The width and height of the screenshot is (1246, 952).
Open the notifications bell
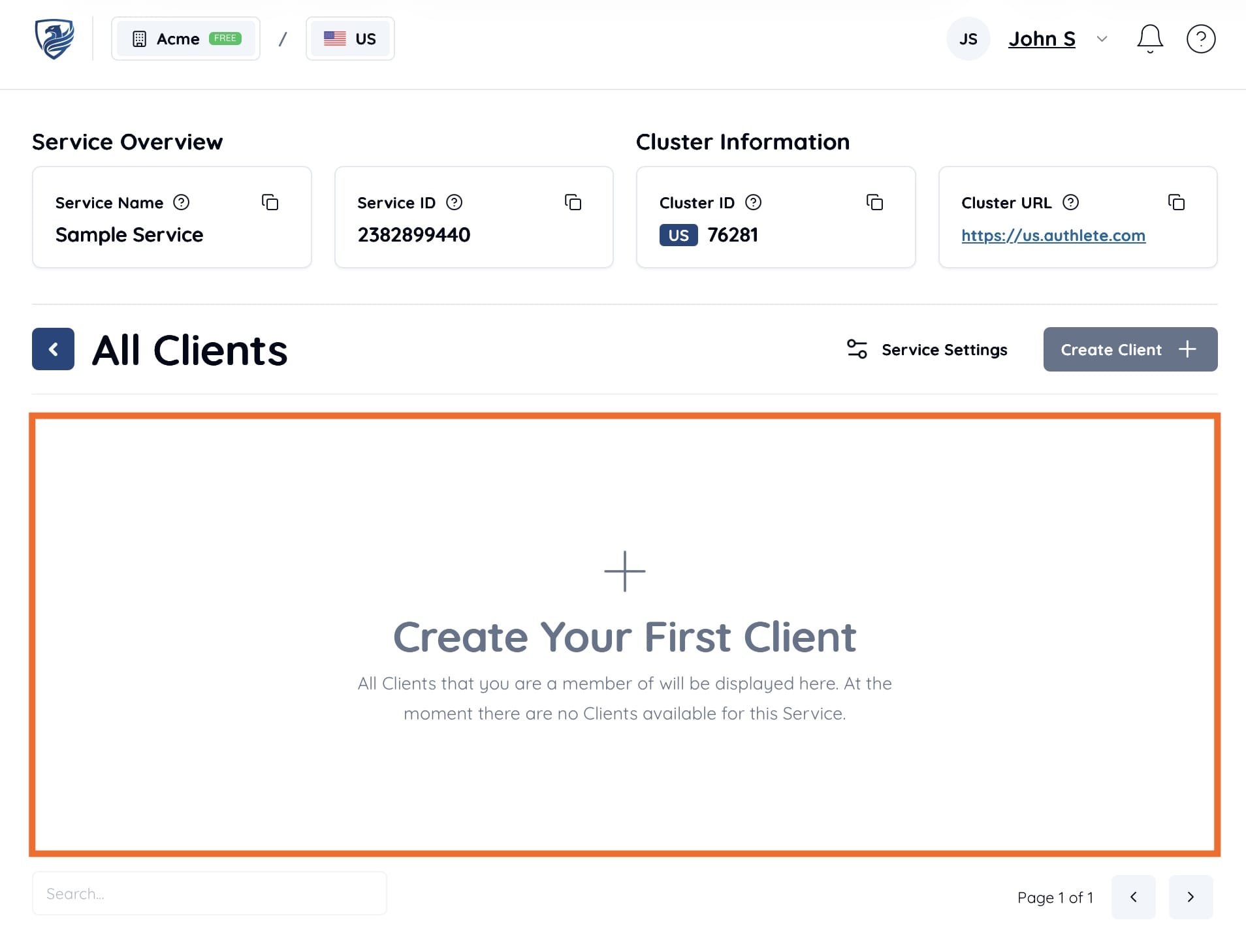(1149, 39)
